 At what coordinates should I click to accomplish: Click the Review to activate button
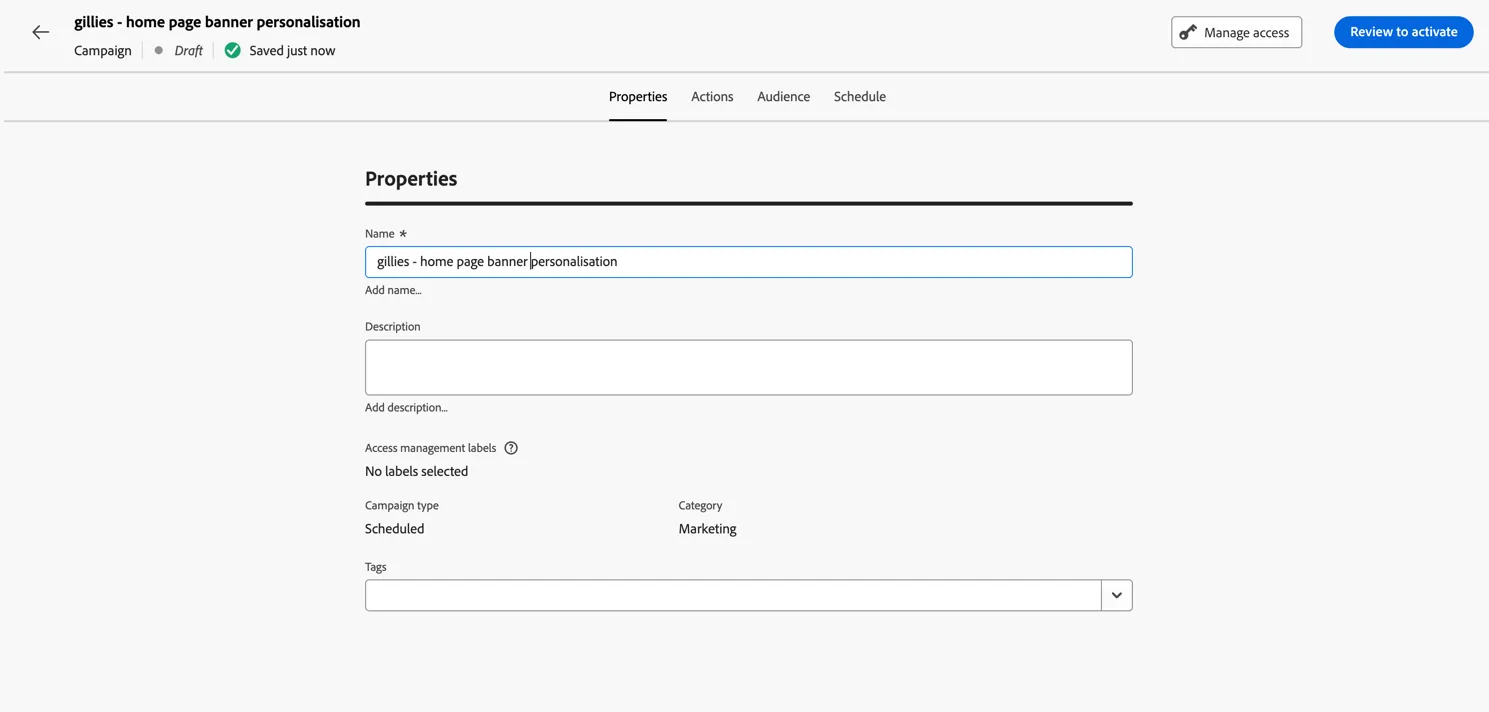coord(1403,32)
